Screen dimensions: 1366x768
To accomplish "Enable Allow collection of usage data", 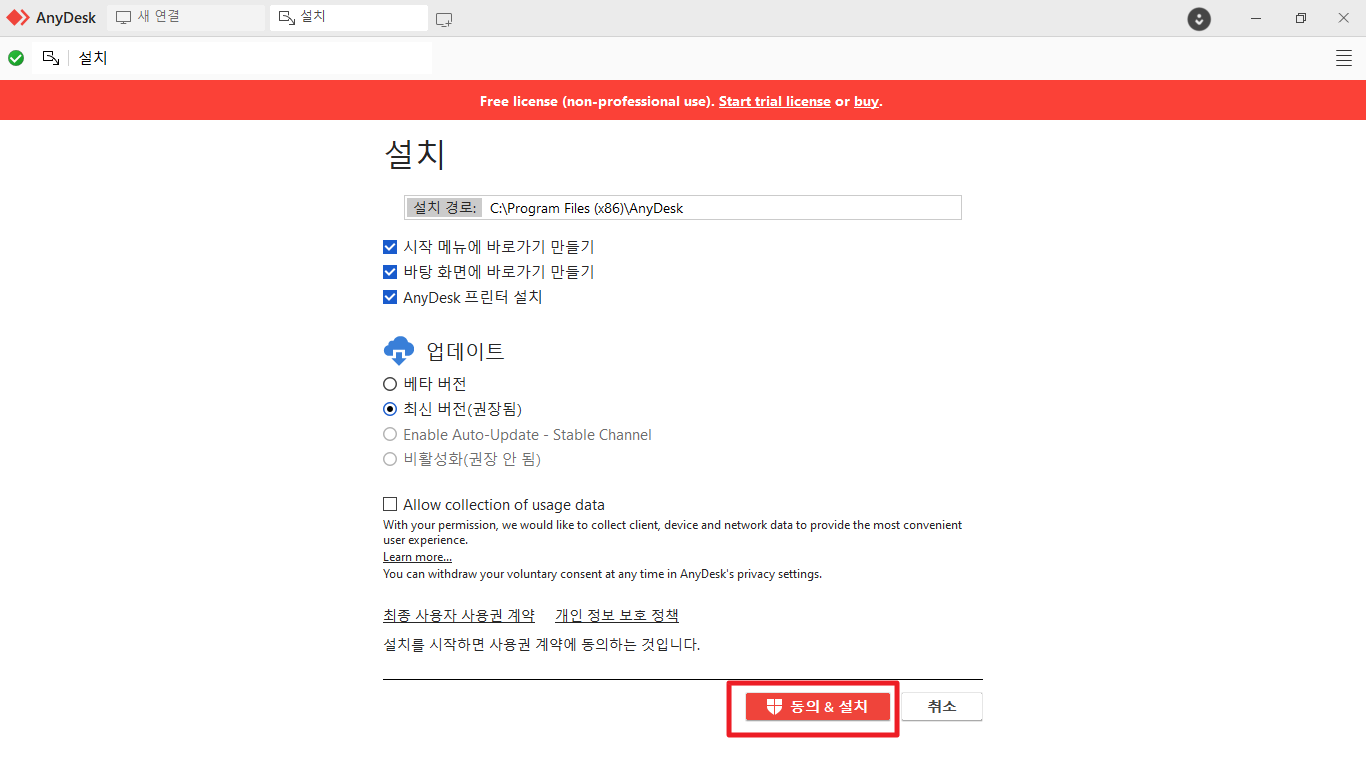I will click(389, 504).
